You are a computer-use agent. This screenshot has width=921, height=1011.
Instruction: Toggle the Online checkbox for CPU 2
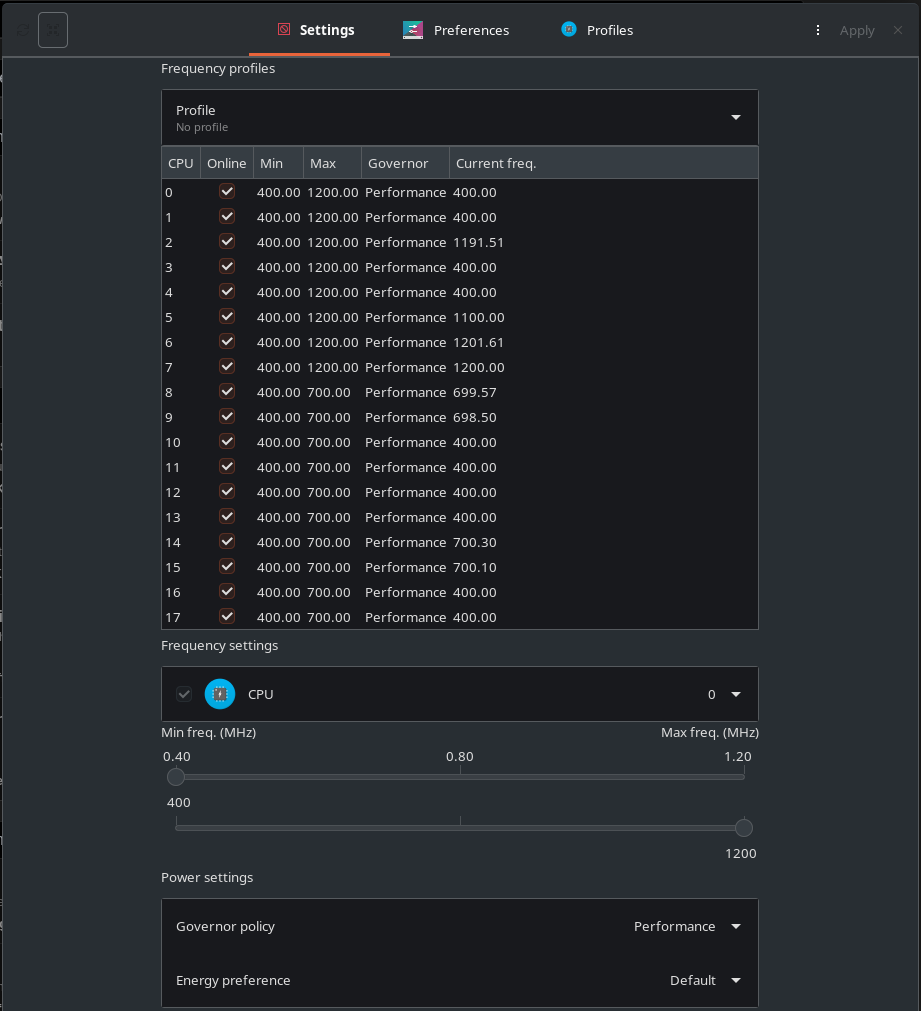(227, 242)
